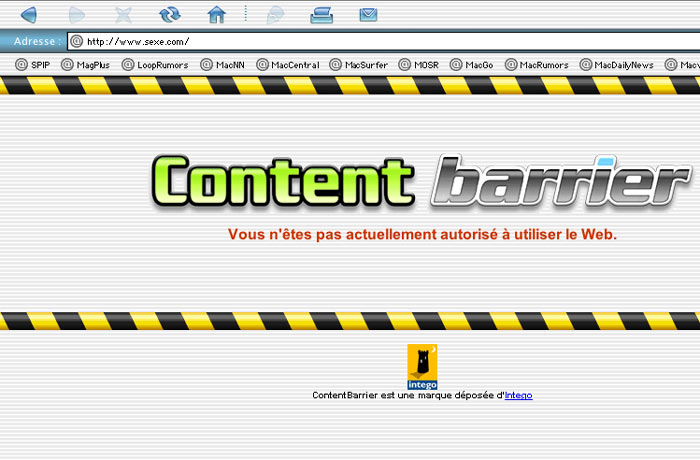700x460 pixels.
Task: Click the Intego castle logo image
Action: point(422,367)
